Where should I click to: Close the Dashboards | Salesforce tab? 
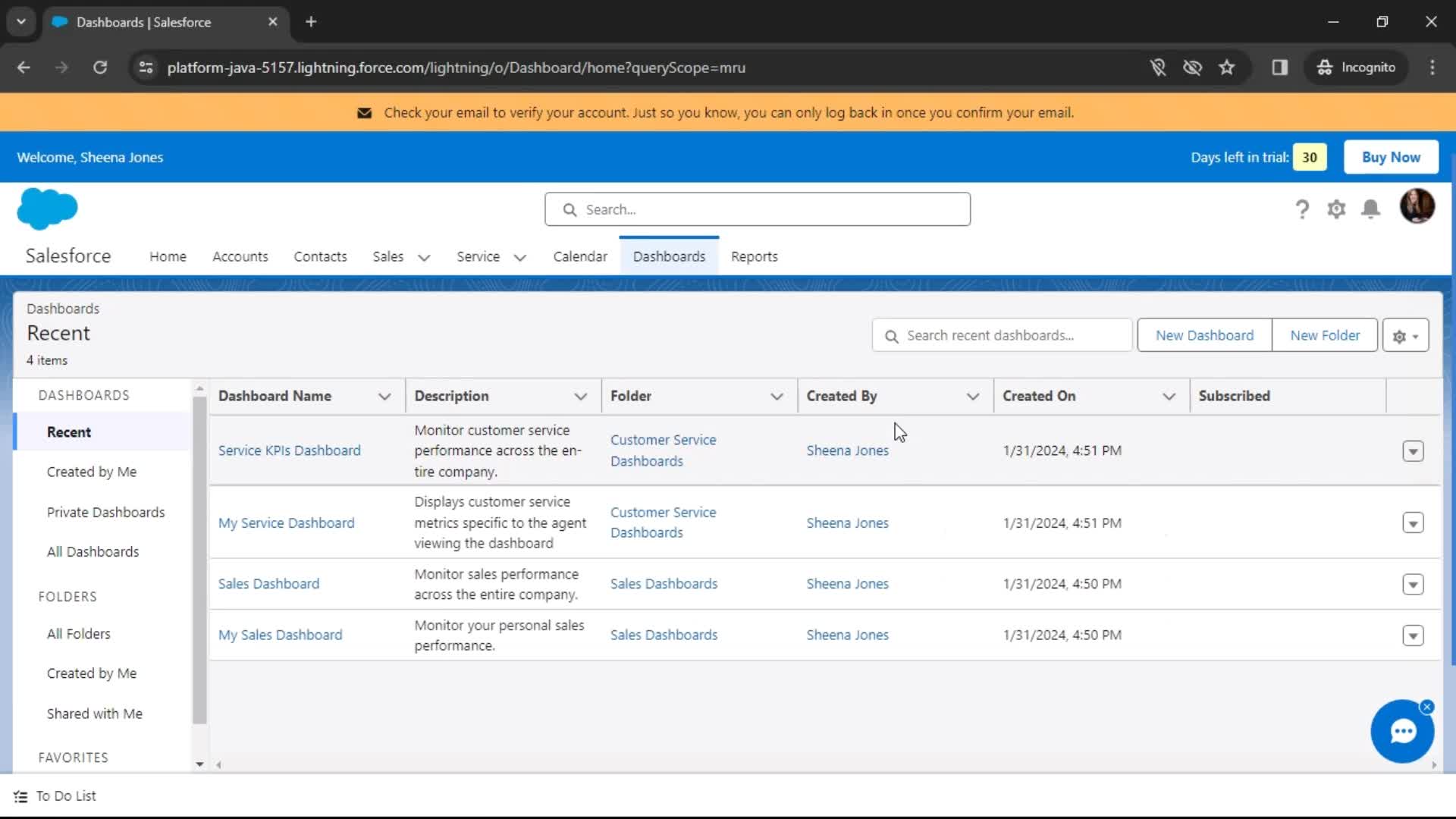[273, 22]
